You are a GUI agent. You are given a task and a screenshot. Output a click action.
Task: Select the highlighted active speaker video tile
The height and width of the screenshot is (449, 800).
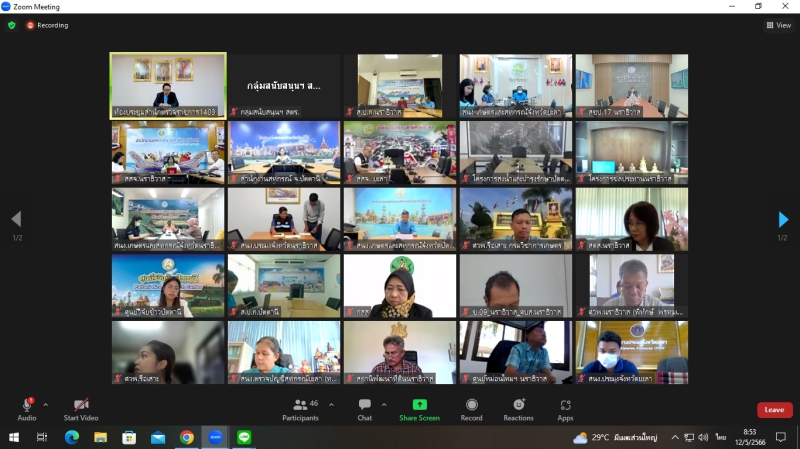coord(168,86)
